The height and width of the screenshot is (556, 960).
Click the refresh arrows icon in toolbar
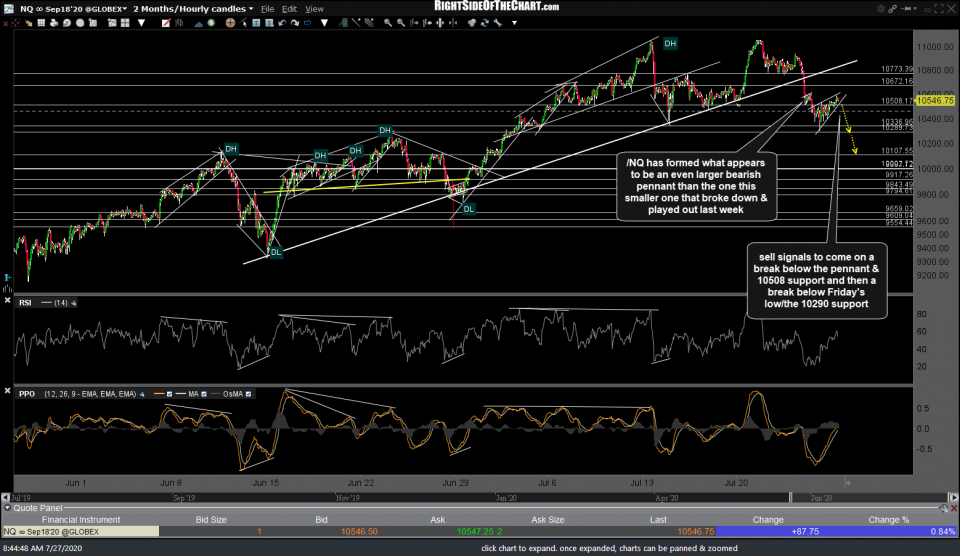(x=485, y=23)
